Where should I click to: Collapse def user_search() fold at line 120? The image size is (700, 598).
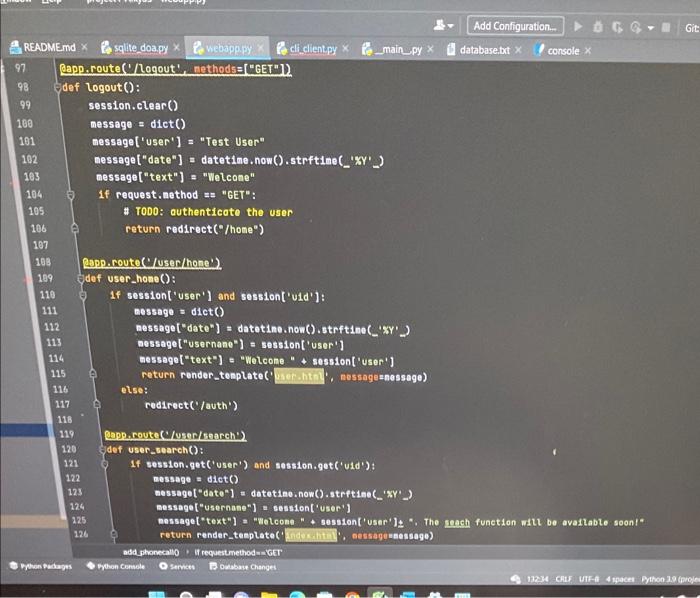point(103,449)
